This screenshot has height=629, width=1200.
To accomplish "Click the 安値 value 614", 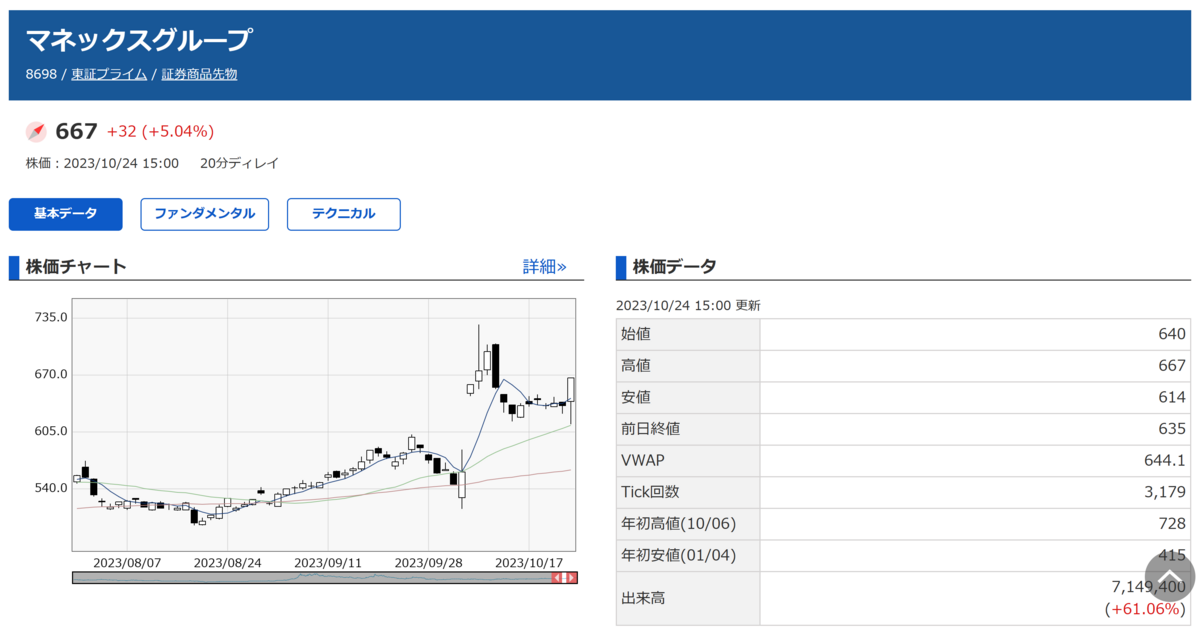I will (x=1172, y=397).
